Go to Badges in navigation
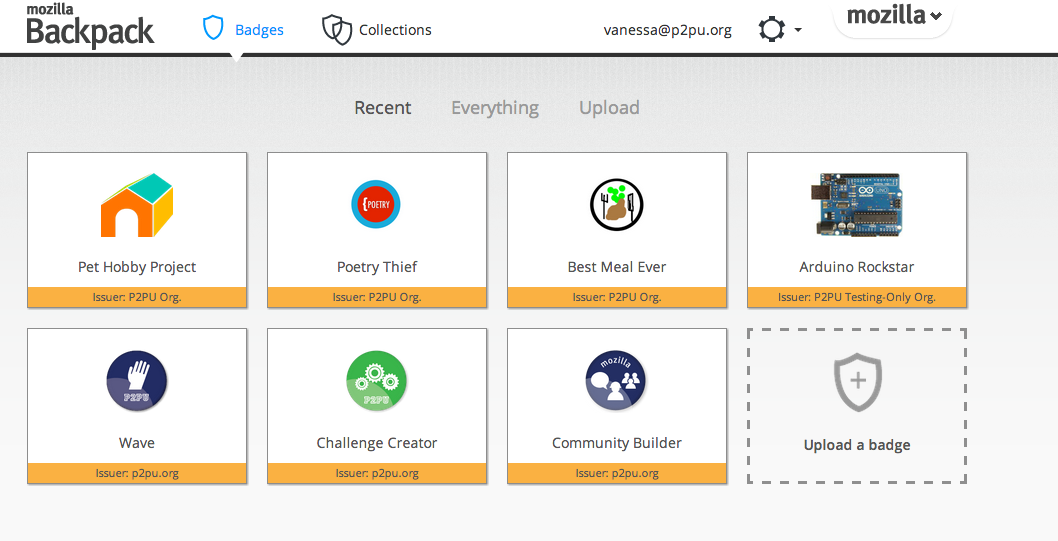The width and height of the screenshot is (1058, 541). point(259,30)
